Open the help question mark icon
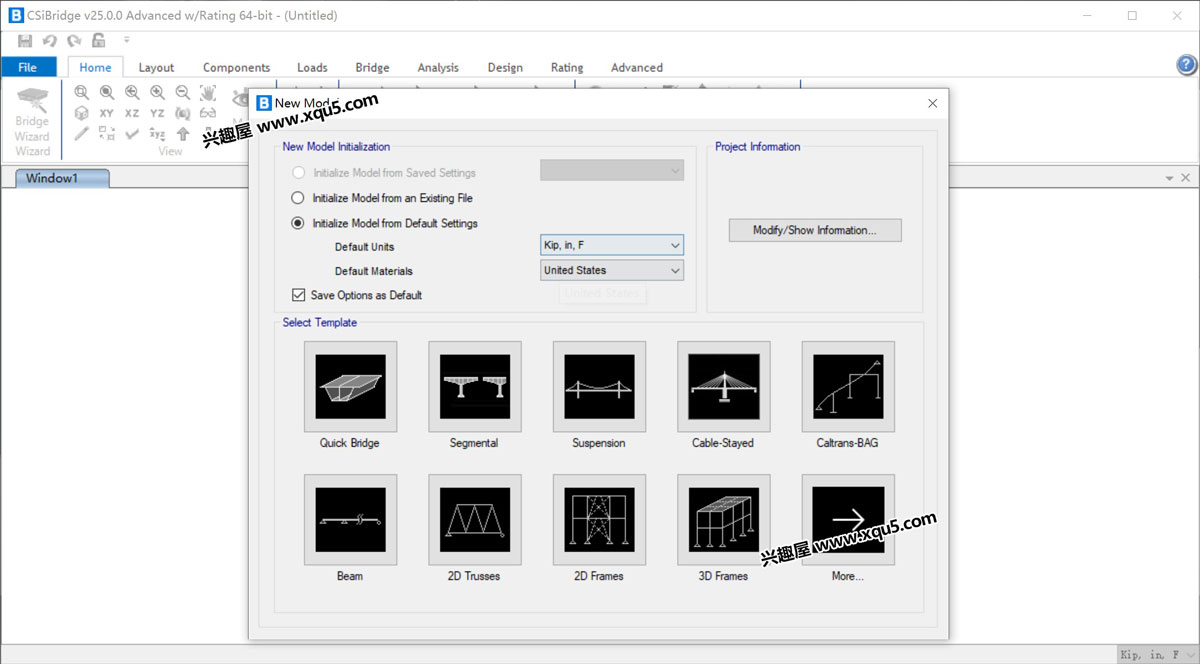 pyautogui.click(x=1186, y=65)
